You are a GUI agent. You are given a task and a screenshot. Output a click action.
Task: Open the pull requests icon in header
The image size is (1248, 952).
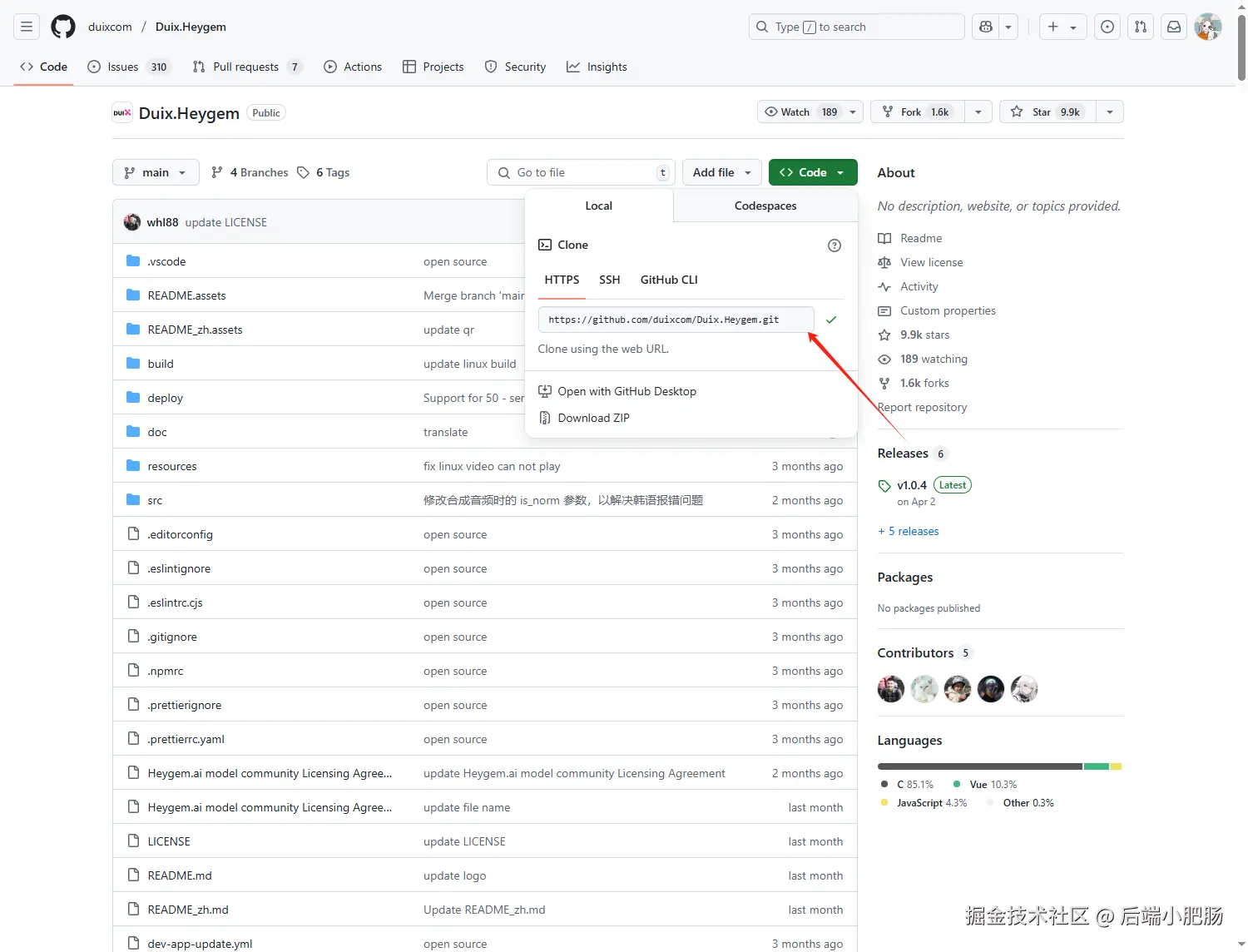[1141, 27]
